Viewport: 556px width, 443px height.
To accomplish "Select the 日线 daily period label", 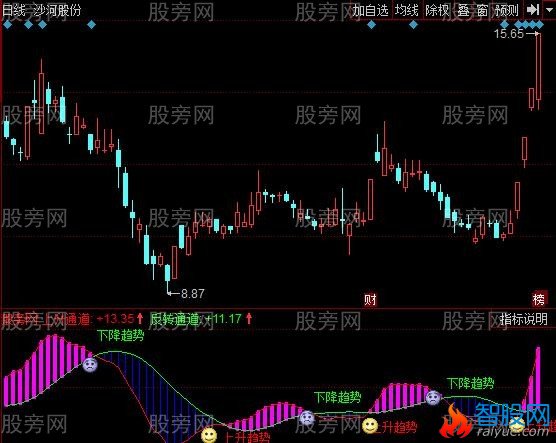I will pos(13,10).
